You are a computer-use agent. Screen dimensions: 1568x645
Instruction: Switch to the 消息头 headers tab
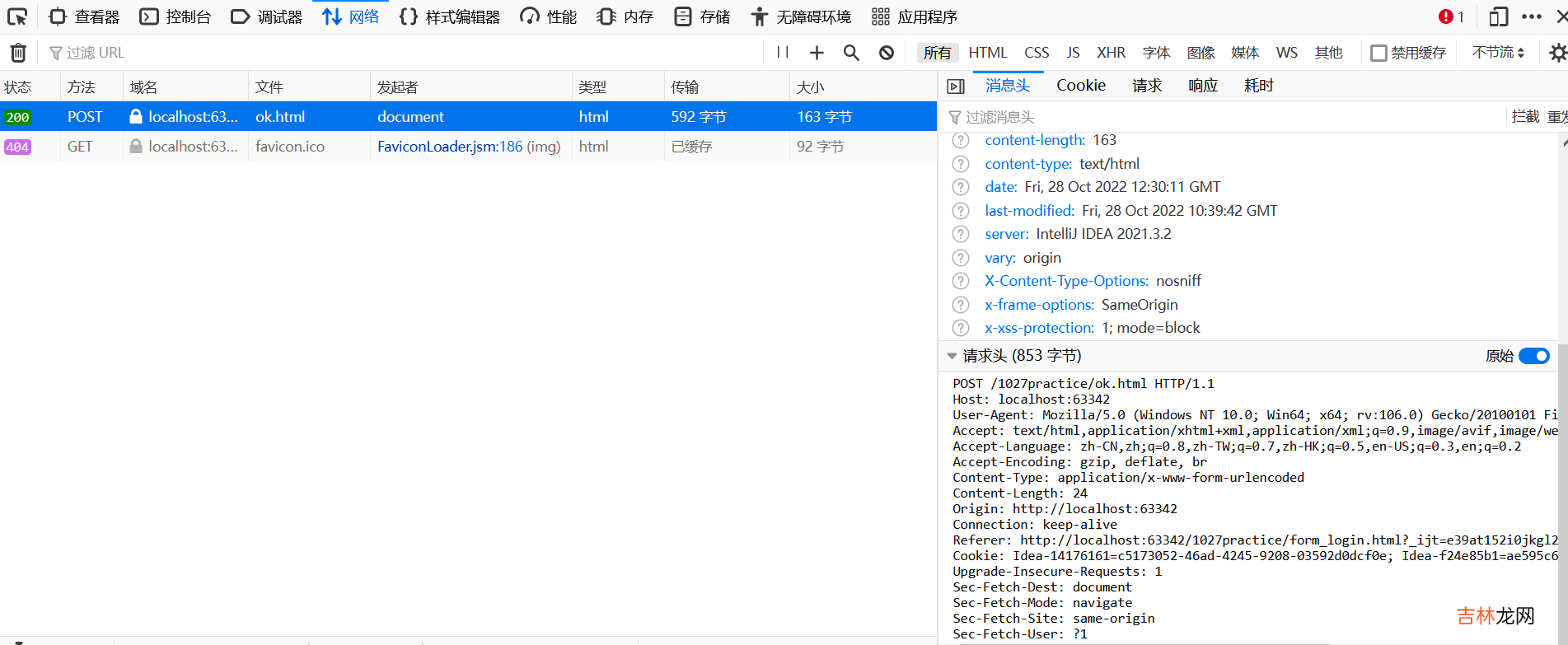click(1008, 86)
